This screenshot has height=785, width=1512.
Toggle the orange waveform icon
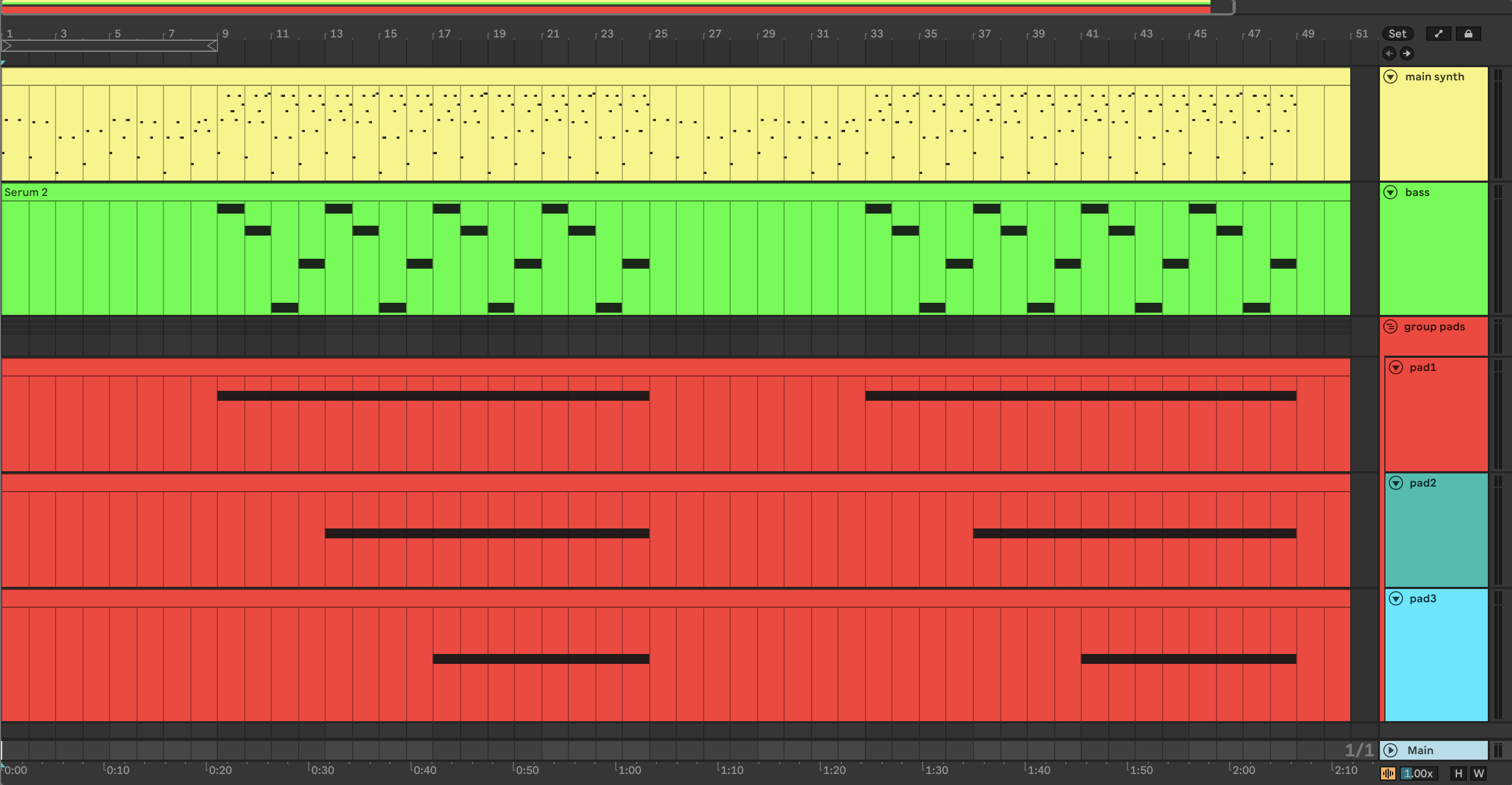[1388, 773]
